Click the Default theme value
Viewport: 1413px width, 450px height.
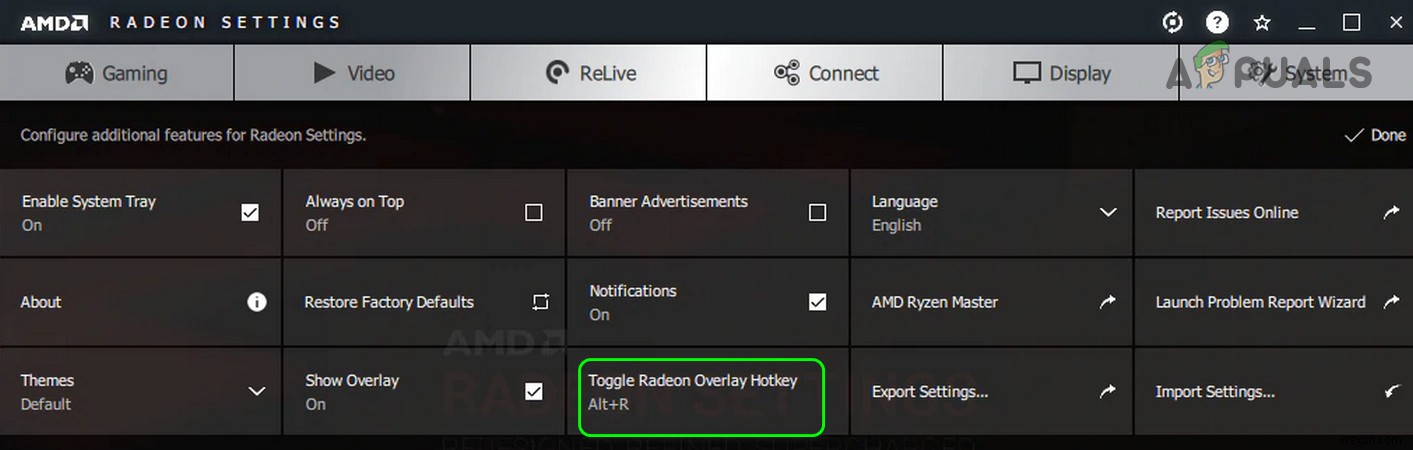pos(46,404)
